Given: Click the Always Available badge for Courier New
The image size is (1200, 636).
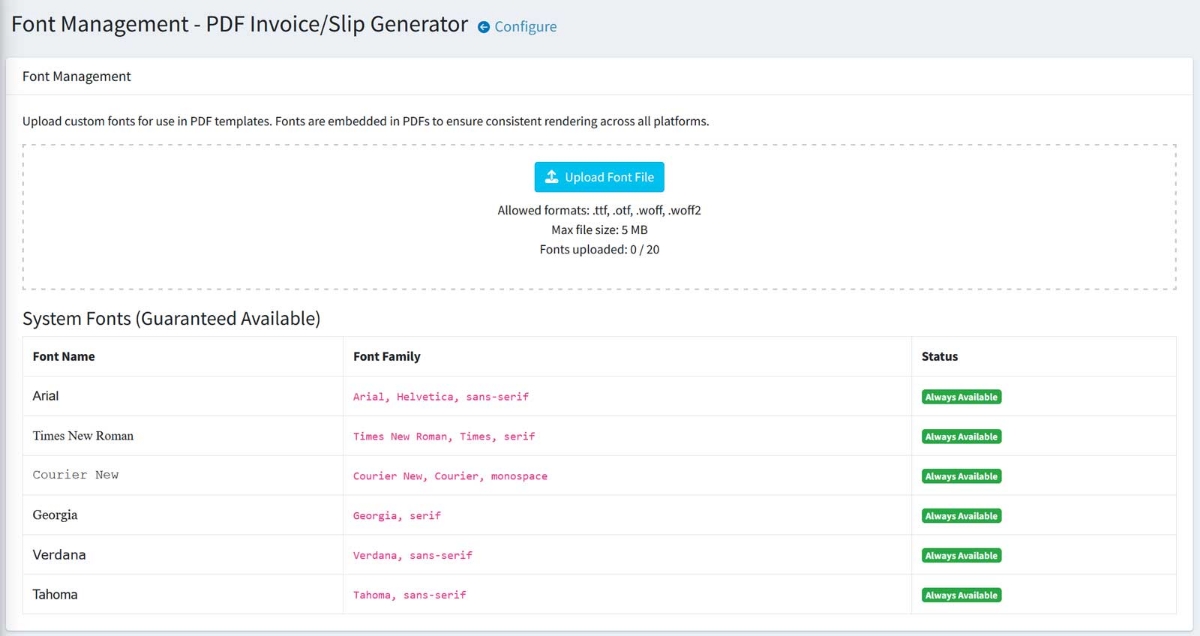Looking at the screenshot, I should (x=960, y=476).
